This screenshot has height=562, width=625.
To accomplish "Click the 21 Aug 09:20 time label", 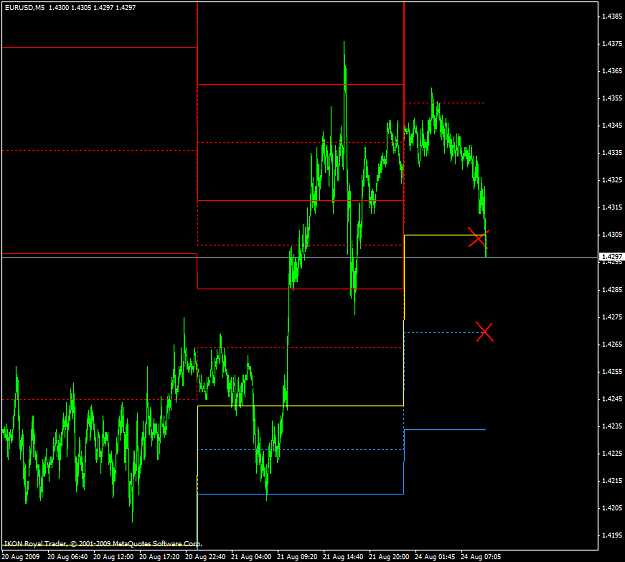I will click(297, 556).
